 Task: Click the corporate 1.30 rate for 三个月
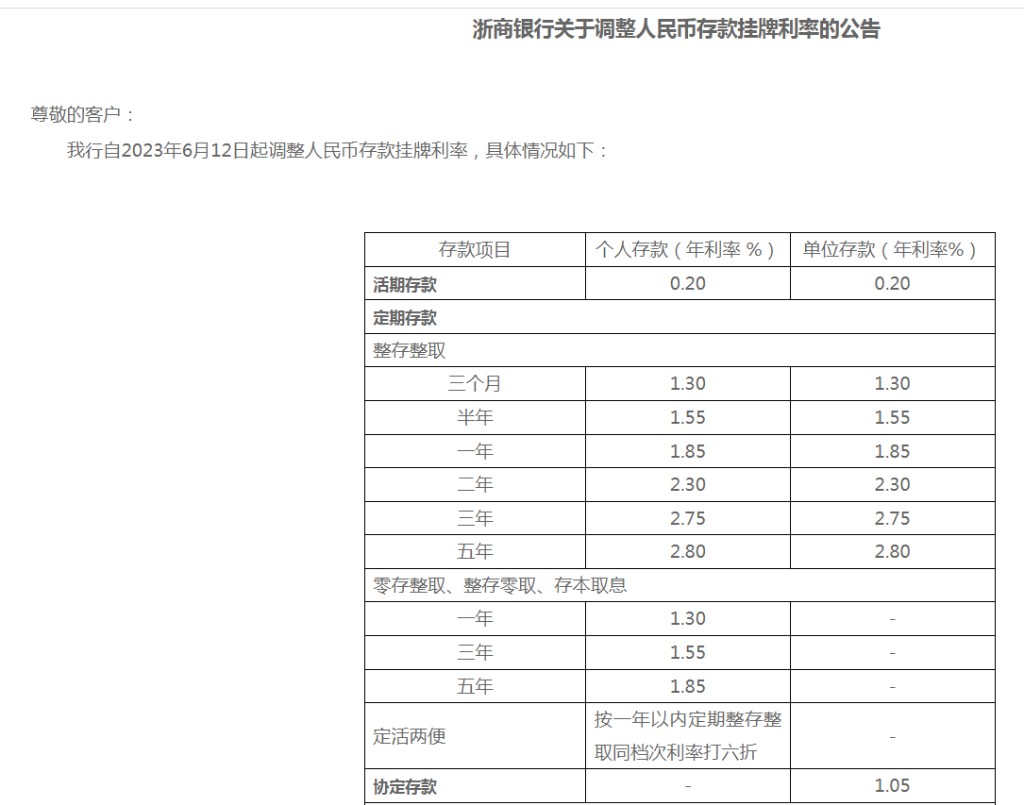892,384
